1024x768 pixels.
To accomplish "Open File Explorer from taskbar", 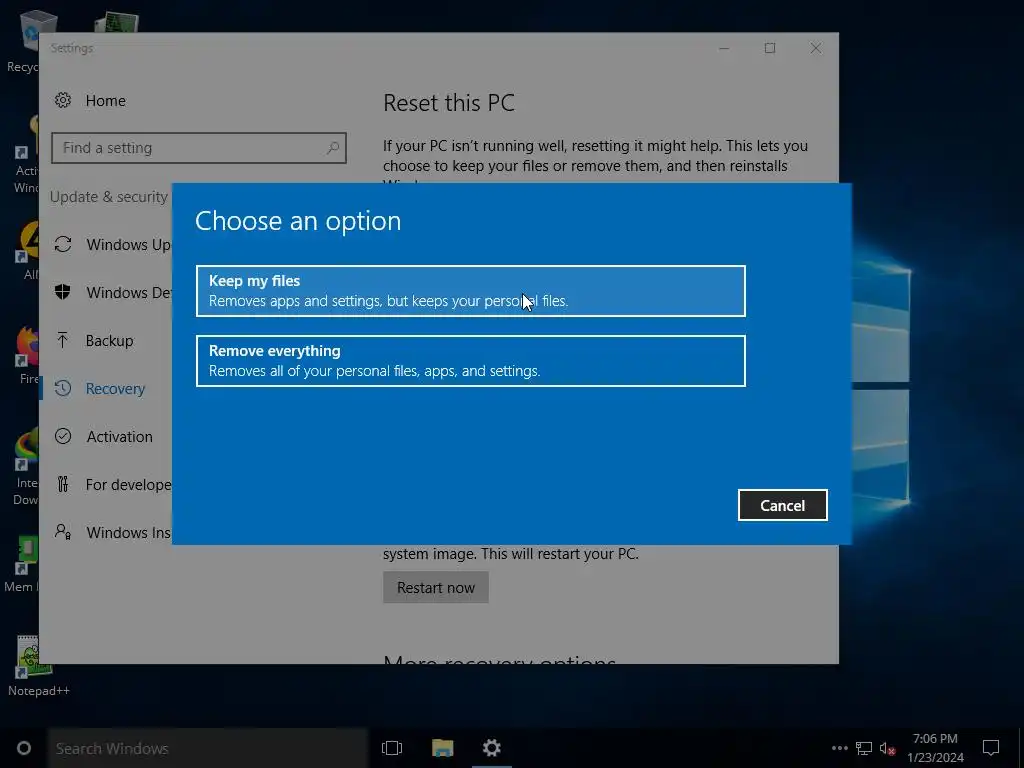I will click(x=442, y=748).
